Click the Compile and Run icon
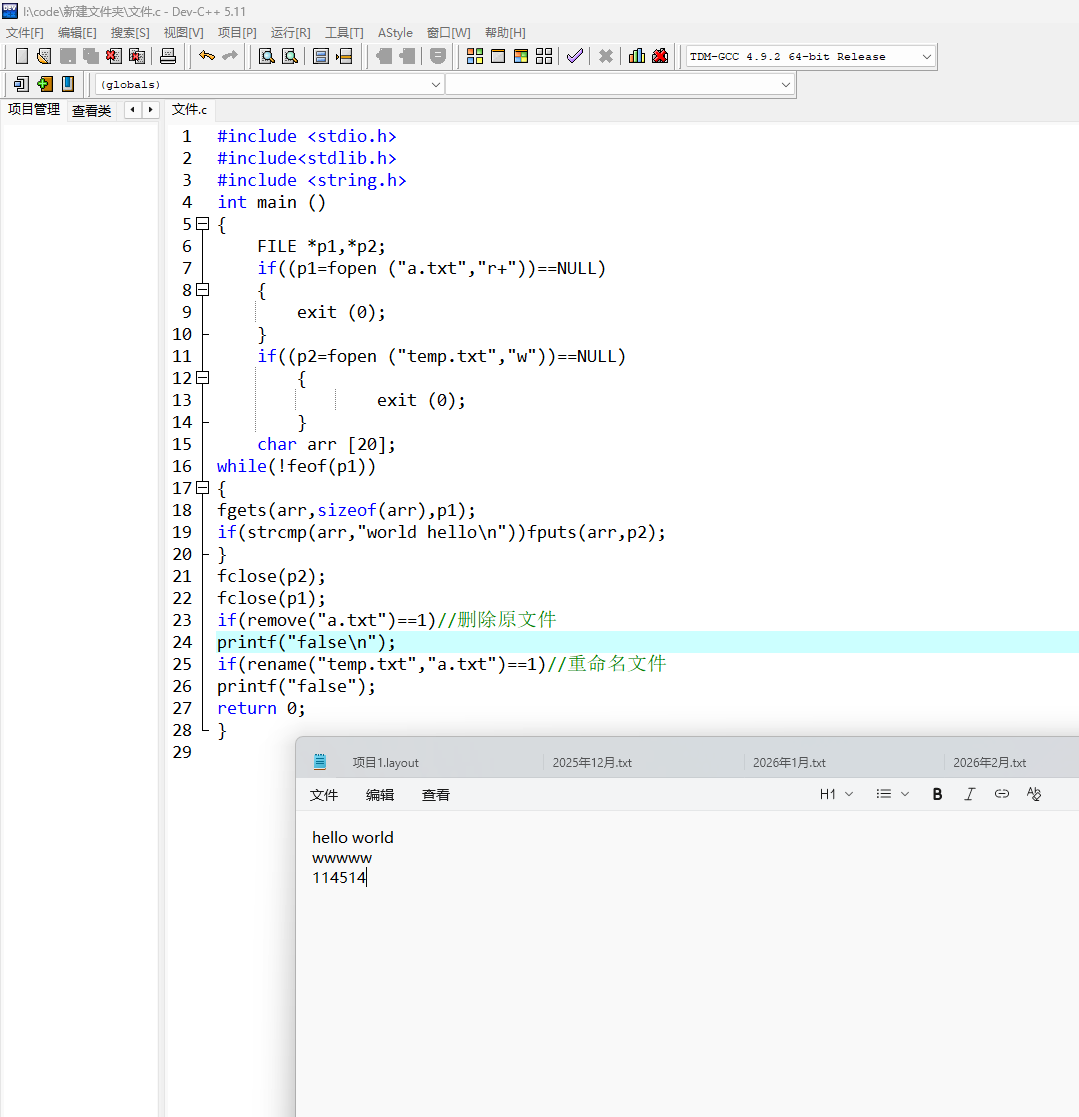The width and height of the screenshot is (1079, 1117). 521,56
